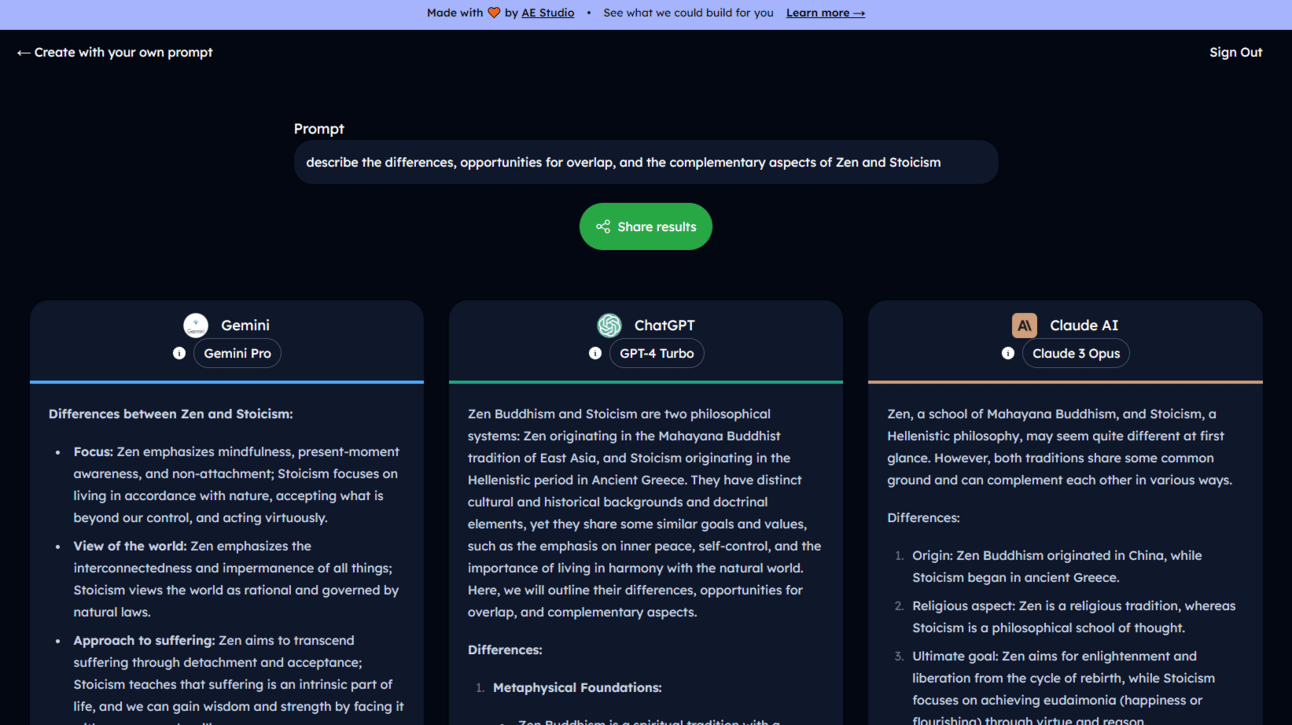Screen dimensions: 1292x725
Task: Select the GPT-4 Turbo model pill
Action: (657, 353)
